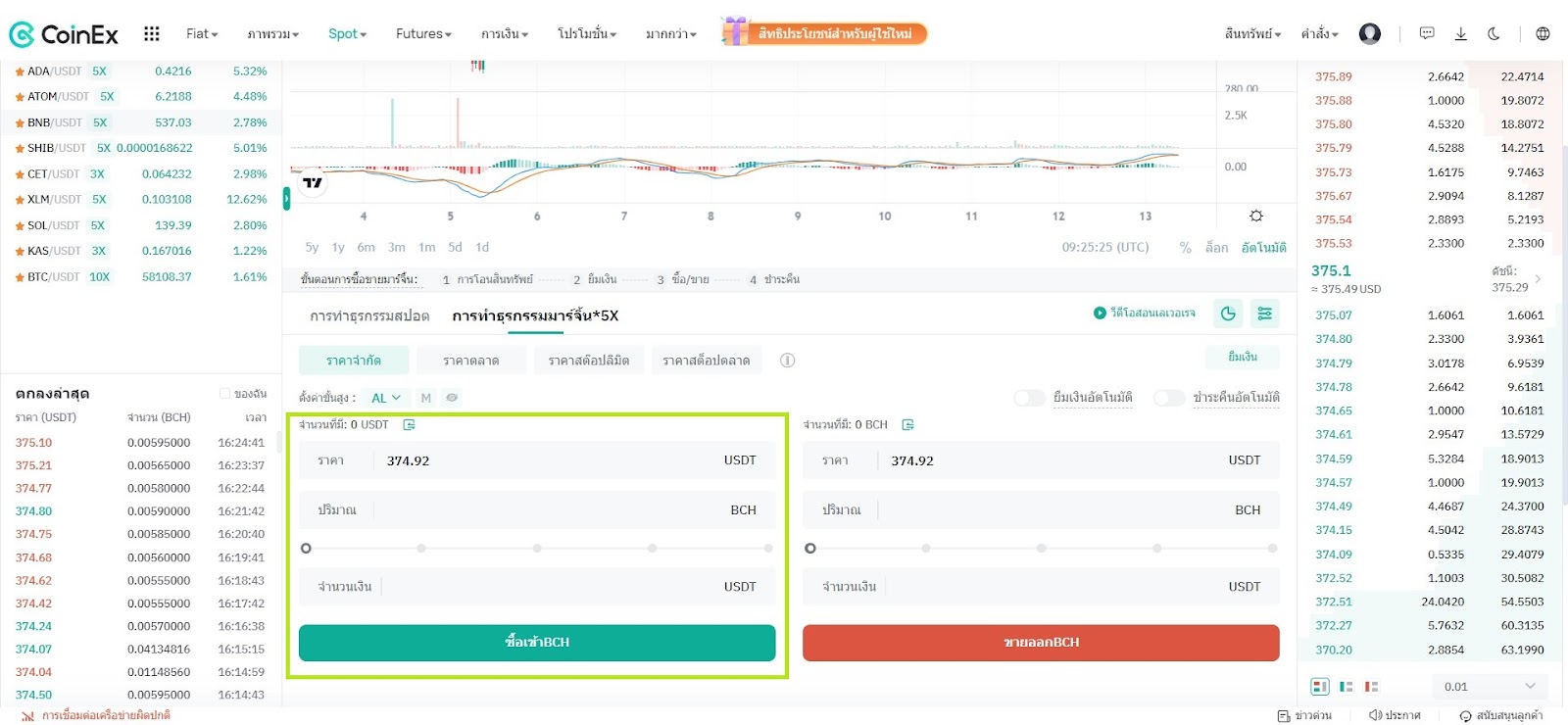Open trade preferences sliders icon
The height and width of the screenshot is (725, 1568).
click(x=1265, y=314)
